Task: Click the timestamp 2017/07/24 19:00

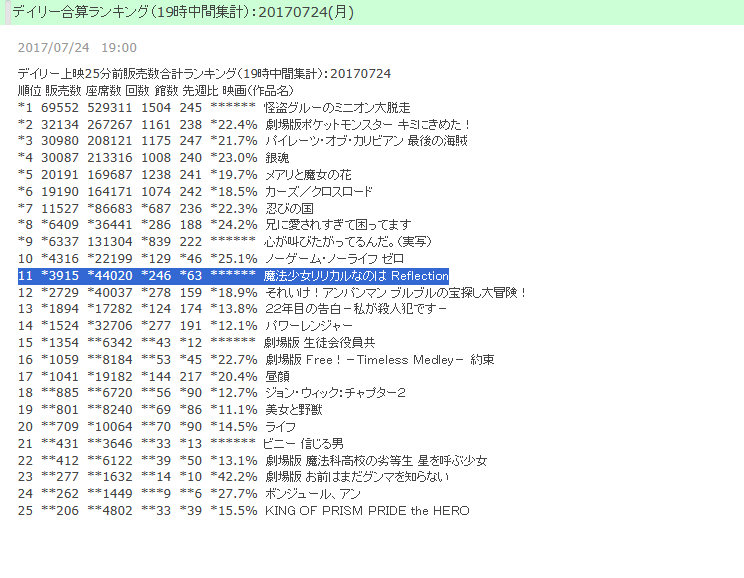Action: tap(77, 47)
